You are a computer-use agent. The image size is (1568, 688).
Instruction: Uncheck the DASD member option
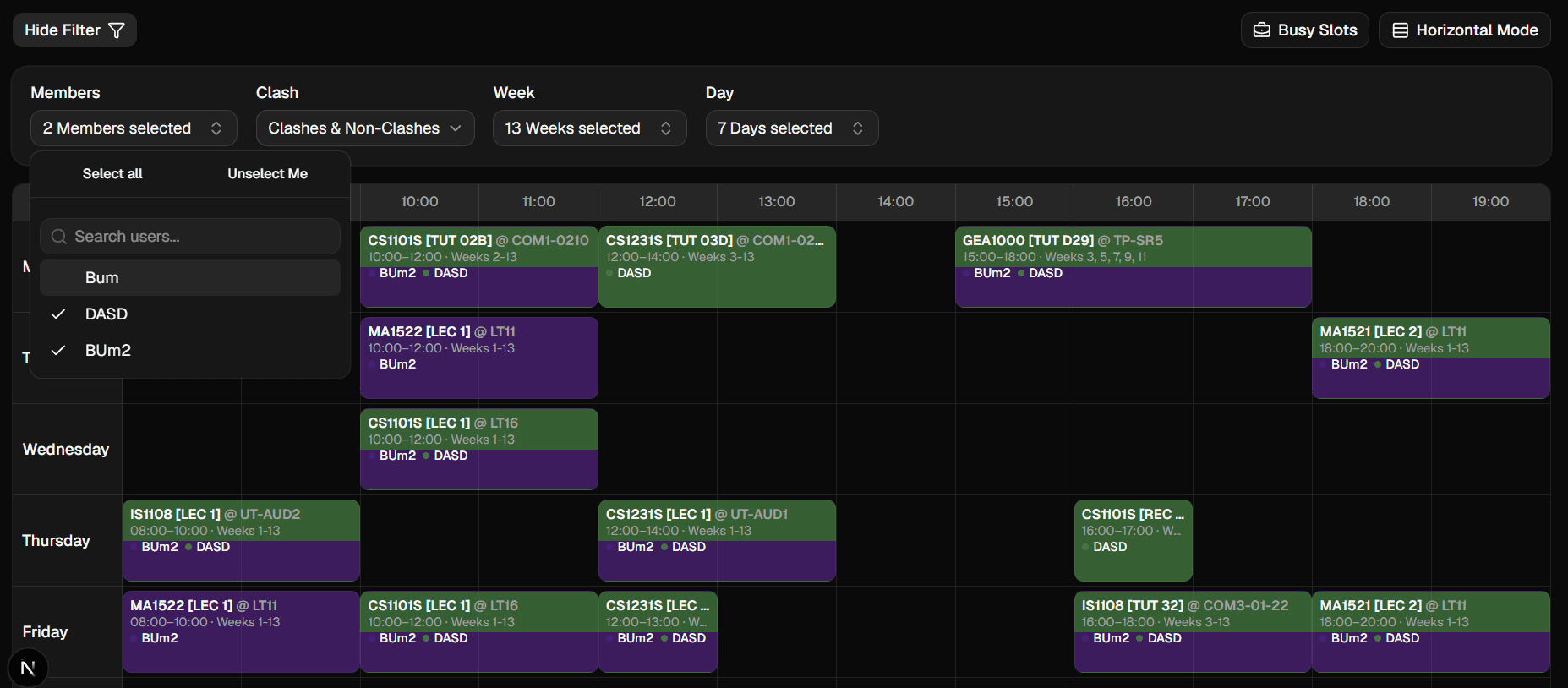(190, 314)
